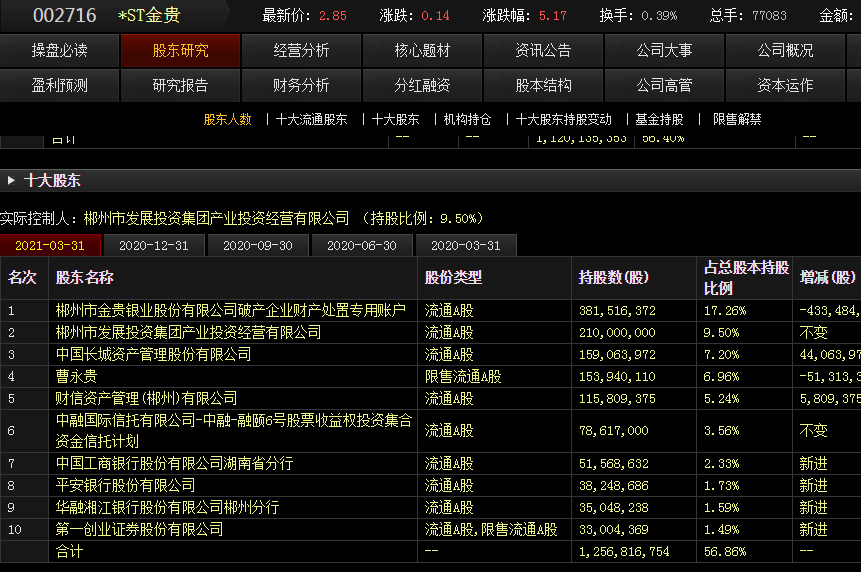Viewport: 861px width, 572px height.
Task: Select holding value 78,617,000
Action: point(614,431)
